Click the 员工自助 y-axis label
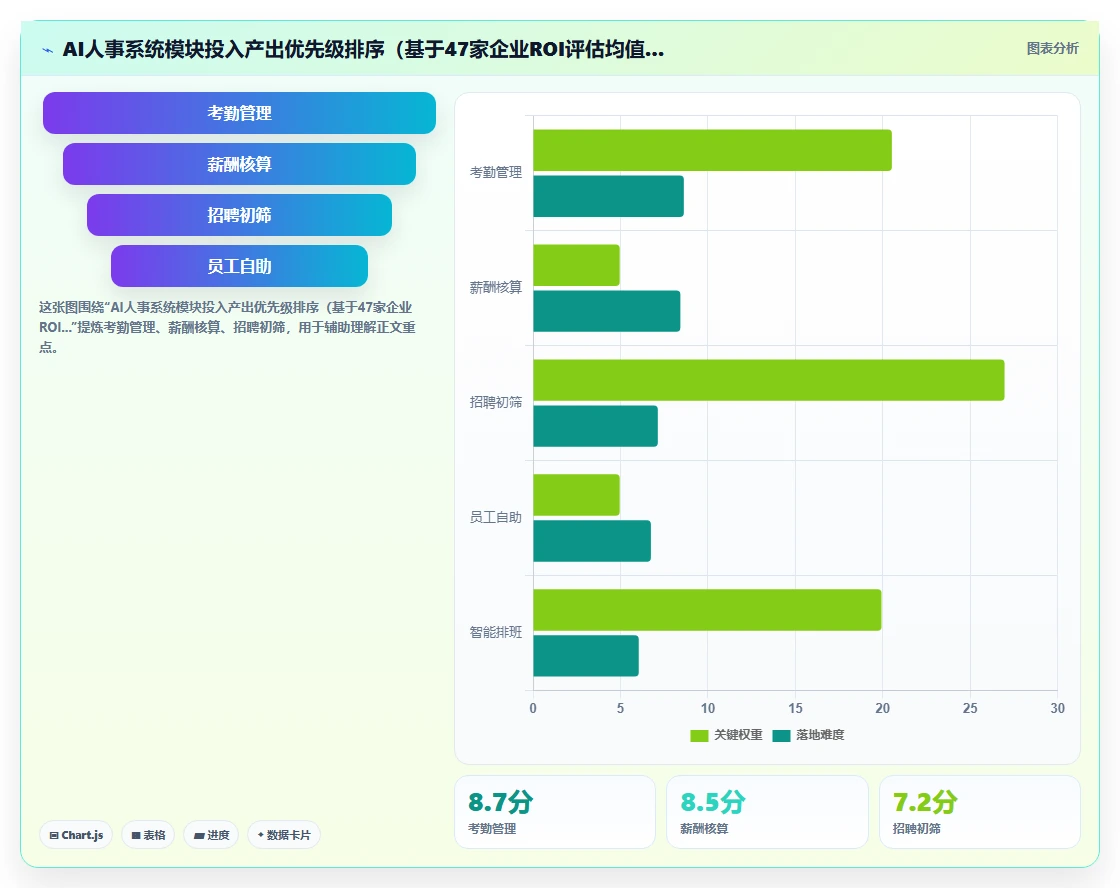Image resolution: width=1120 pixels, height=888 pixels. pyautogui.click(x=495, y=517)
